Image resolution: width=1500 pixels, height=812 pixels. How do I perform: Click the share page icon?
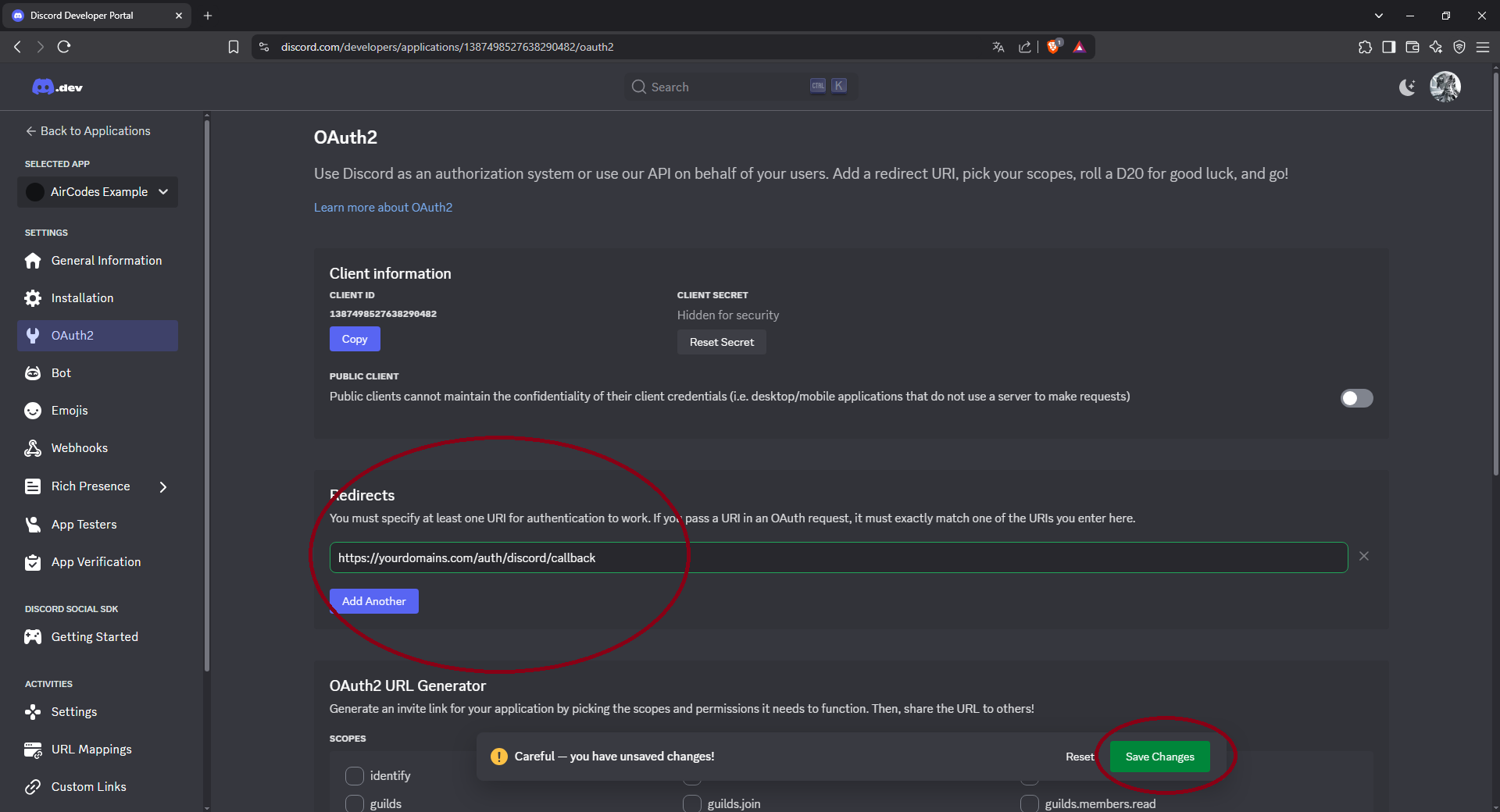(1025, 47)
